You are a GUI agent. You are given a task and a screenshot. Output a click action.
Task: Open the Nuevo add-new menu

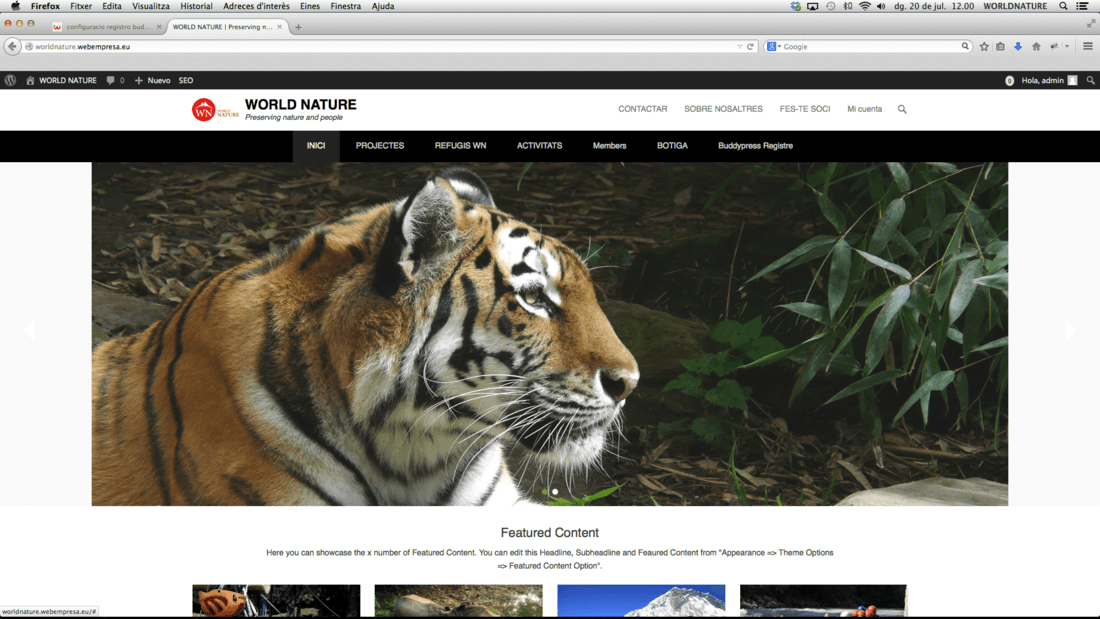tap(152, 80)
